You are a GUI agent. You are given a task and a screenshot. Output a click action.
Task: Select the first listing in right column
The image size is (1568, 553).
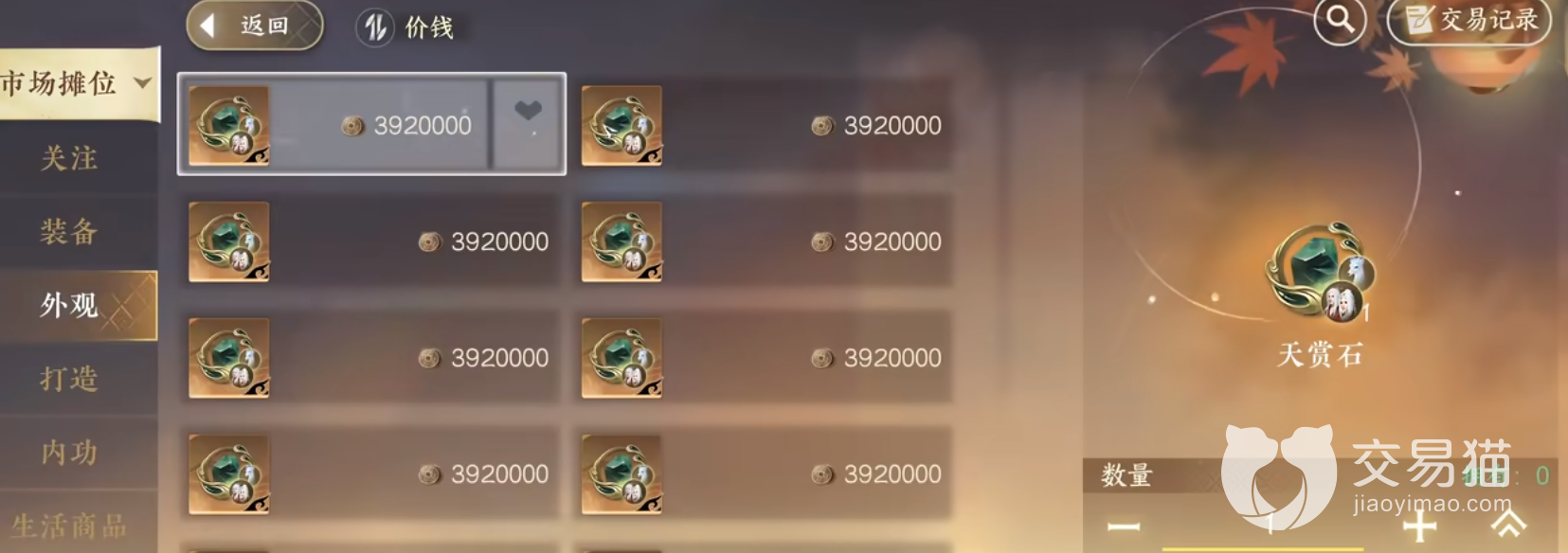click(x=763, y=125)
